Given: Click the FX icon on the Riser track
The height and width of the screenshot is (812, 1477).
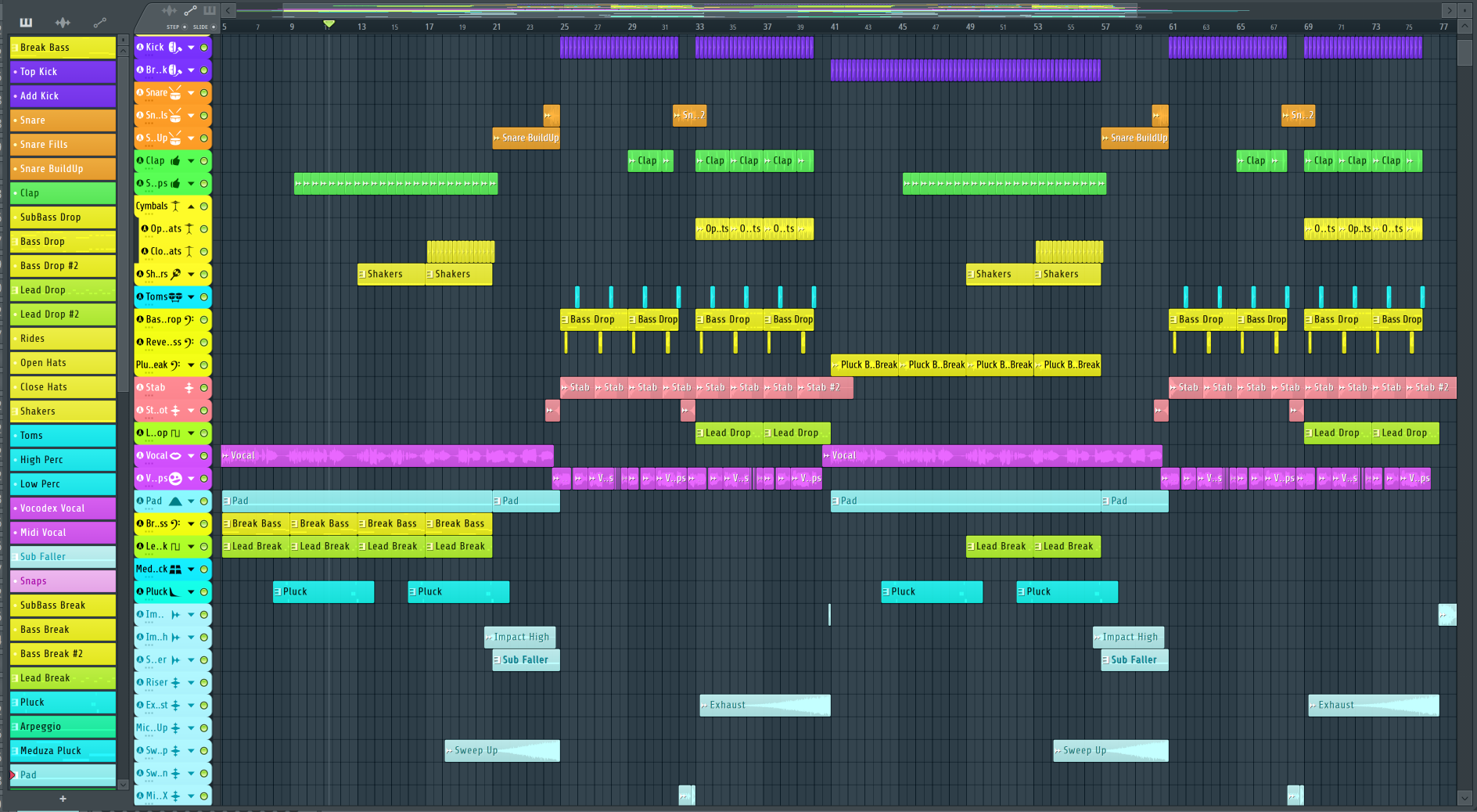Looking at the screenshot, I should 175,682.
